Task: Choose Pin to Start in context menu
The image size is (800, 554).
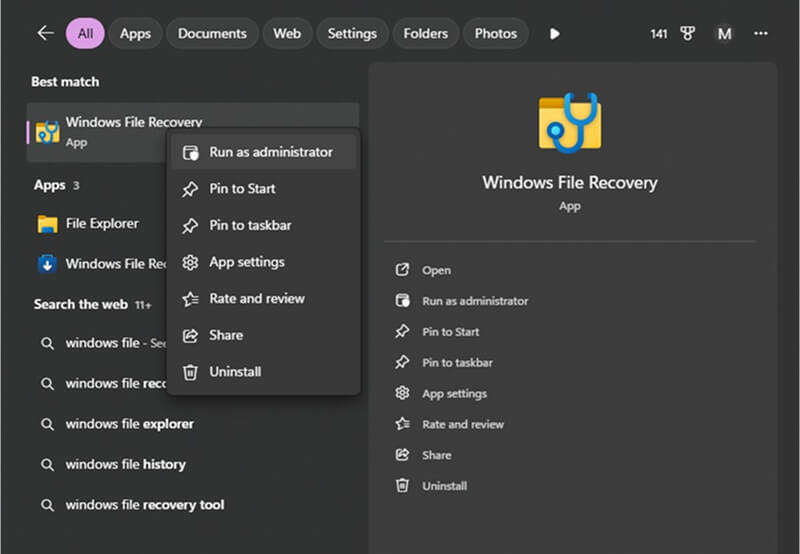Action: pos(264,189)
